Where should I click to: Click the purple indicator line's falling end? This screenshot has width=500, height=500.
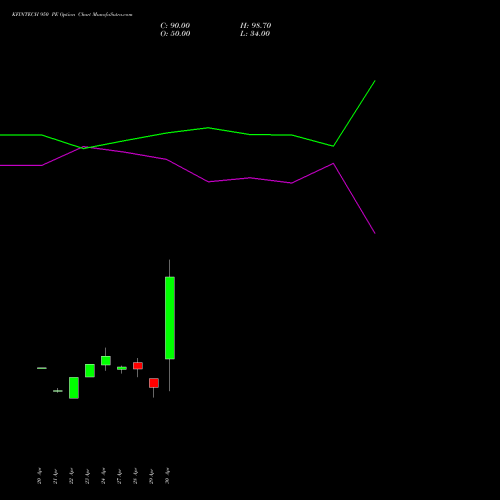375,233
